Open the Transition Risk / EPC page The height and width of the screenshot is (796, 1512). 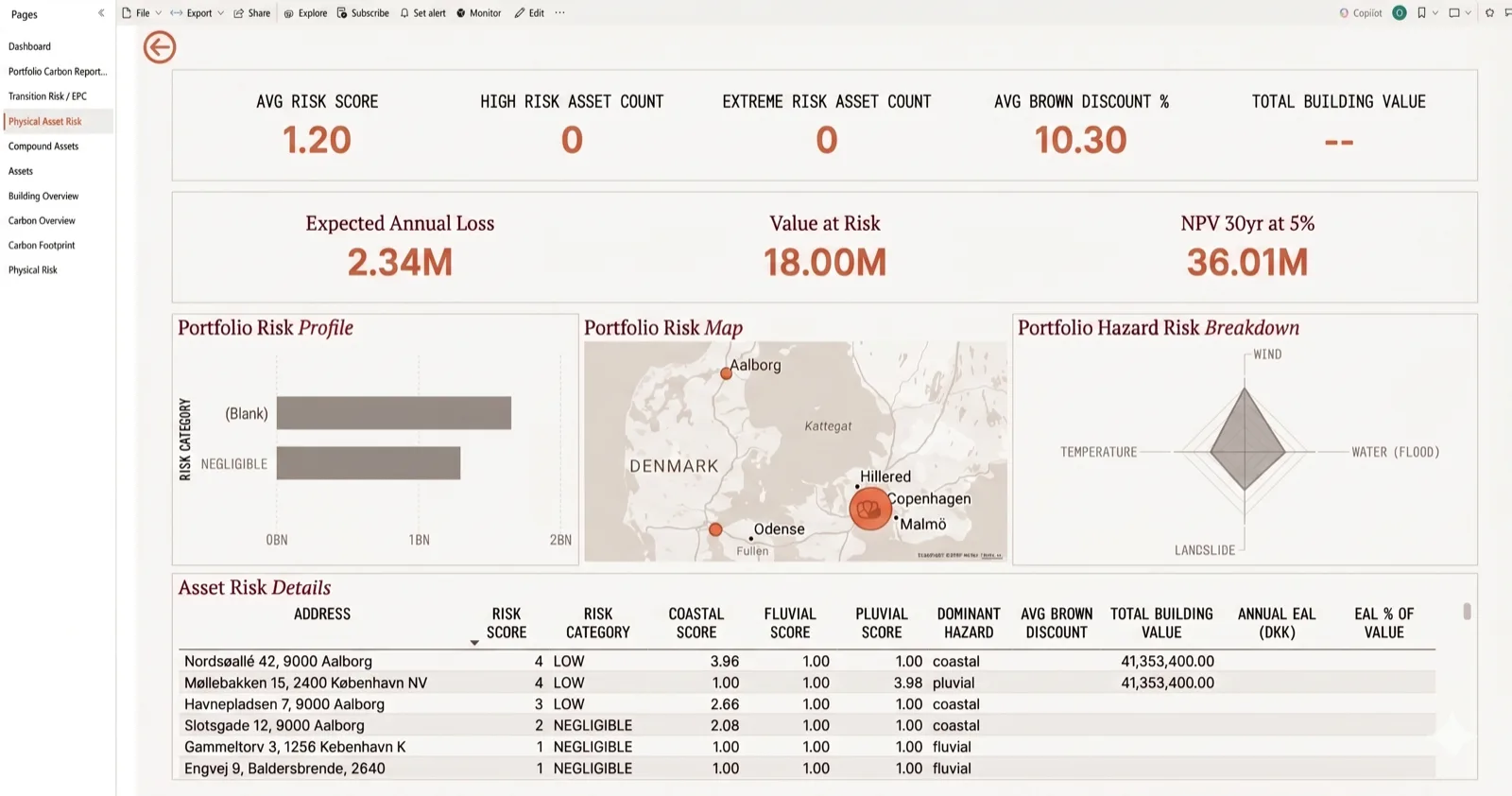pos(47,96)
